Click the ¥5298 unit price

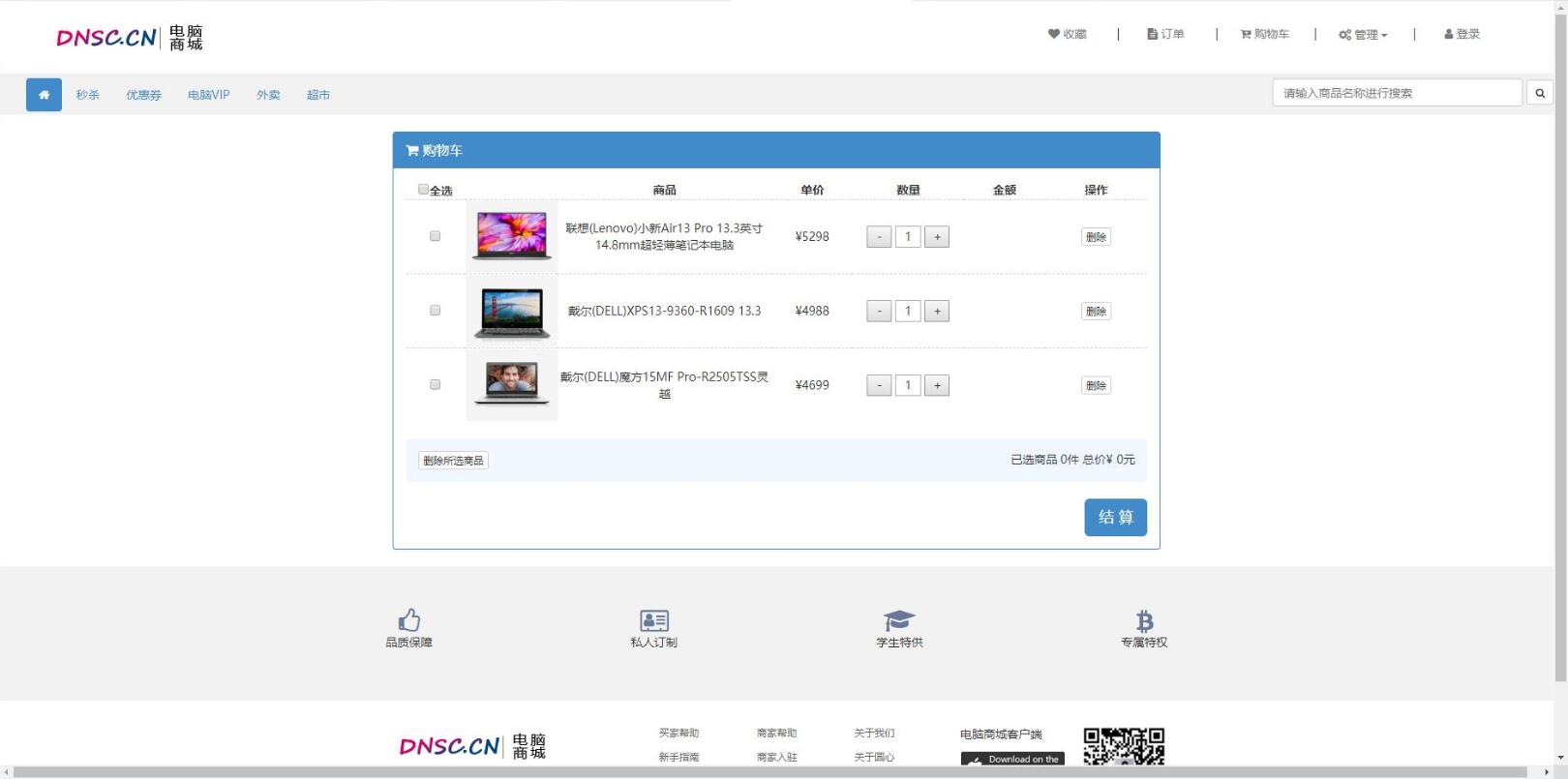[812, 236]
